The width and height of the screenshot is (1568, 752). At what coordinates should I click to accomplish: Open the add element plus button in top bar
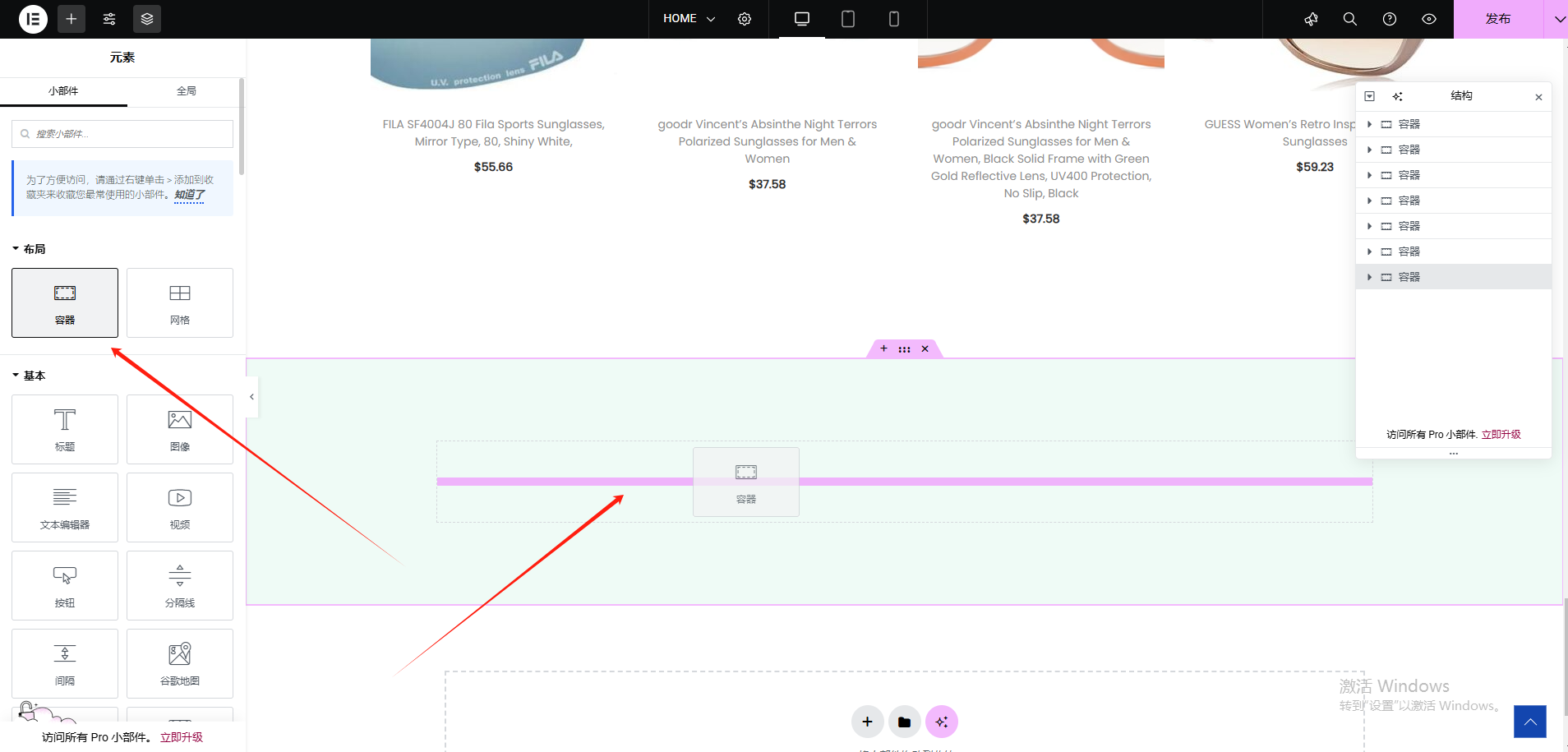tap(71, 19)
